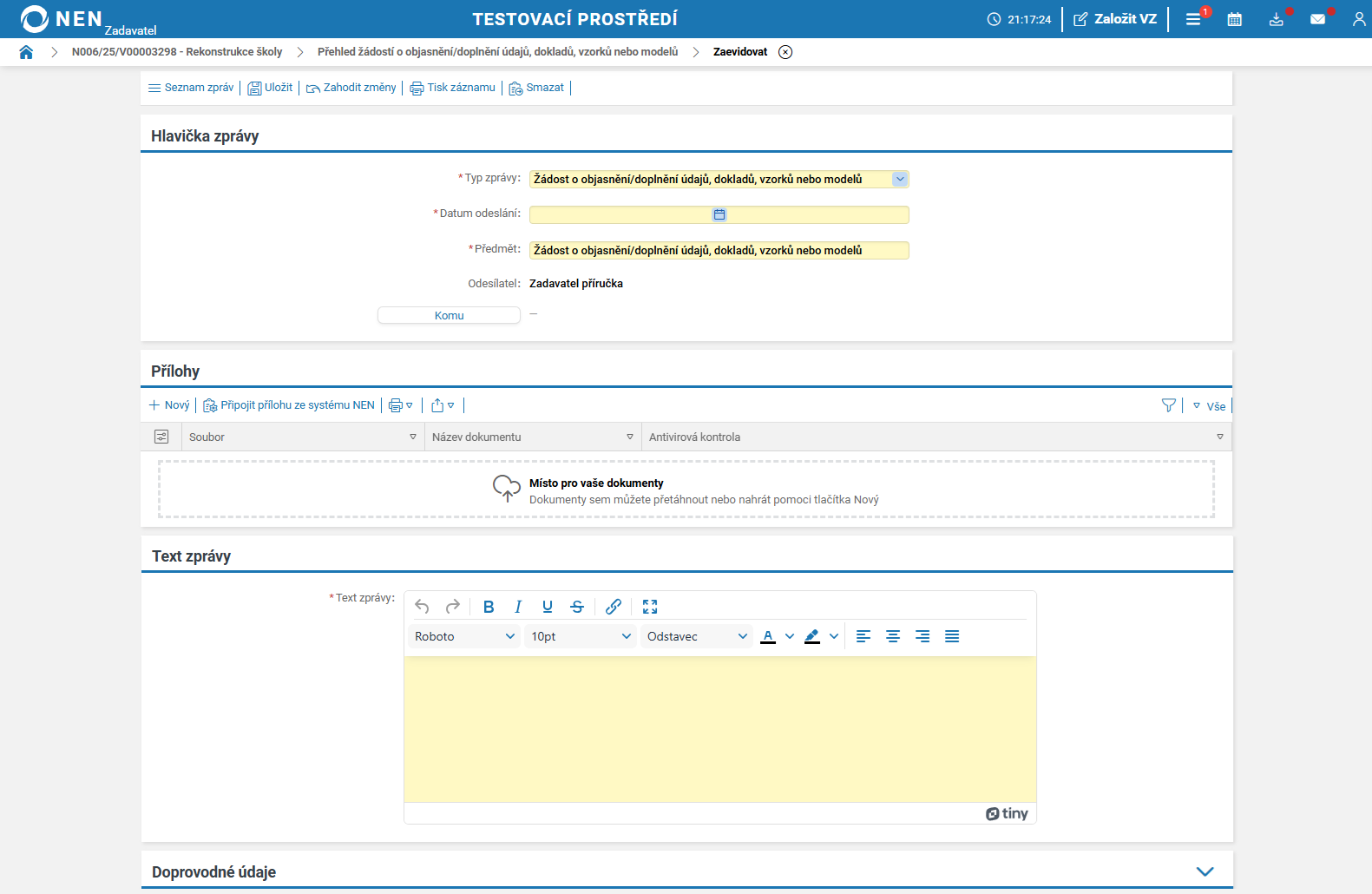This screenshot has height=894, width=1372.
Task: Open the Typ zprávy dropdown
Action: point(900,179)
